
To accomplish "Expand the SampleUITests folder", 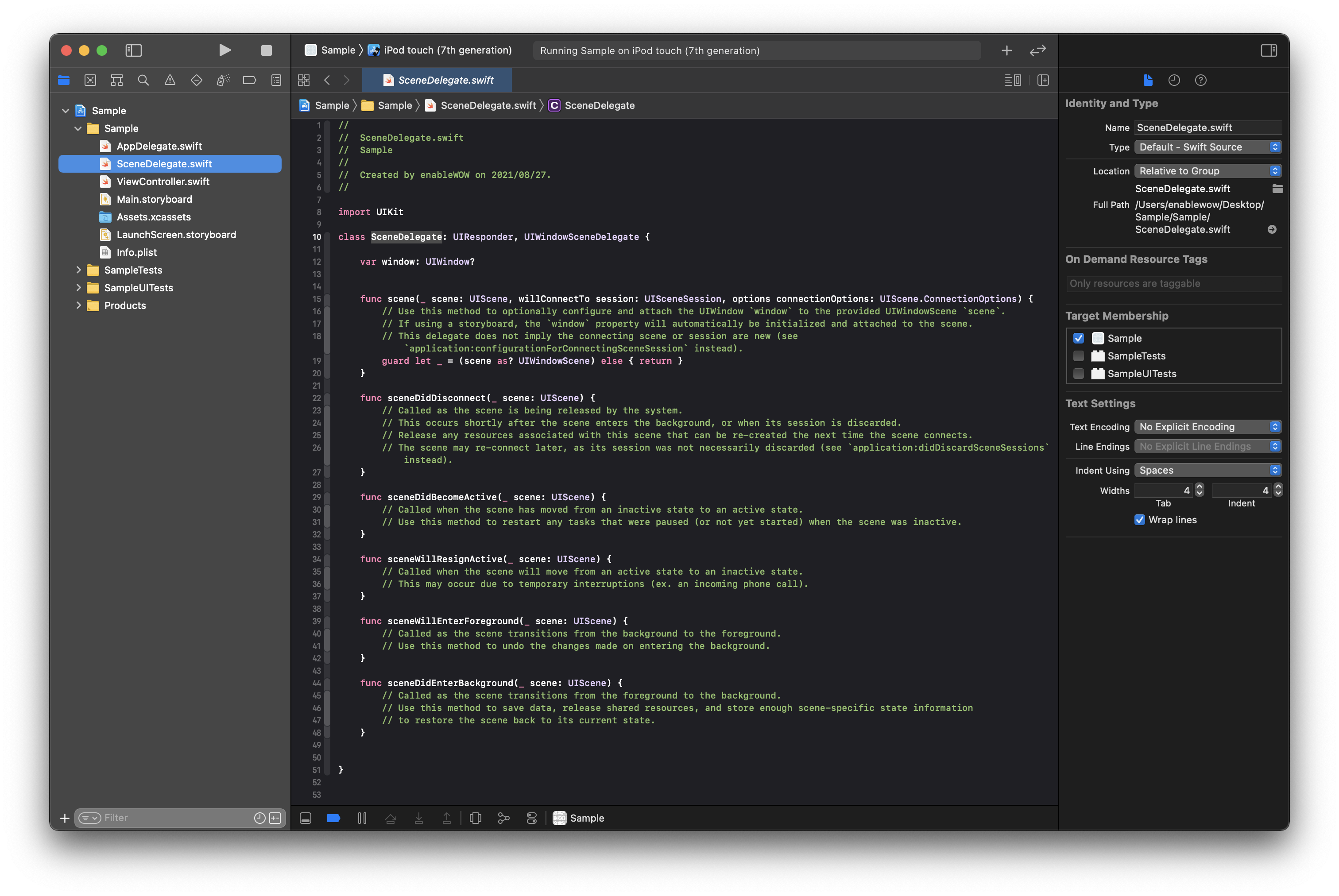I will (x=79, y=287).
